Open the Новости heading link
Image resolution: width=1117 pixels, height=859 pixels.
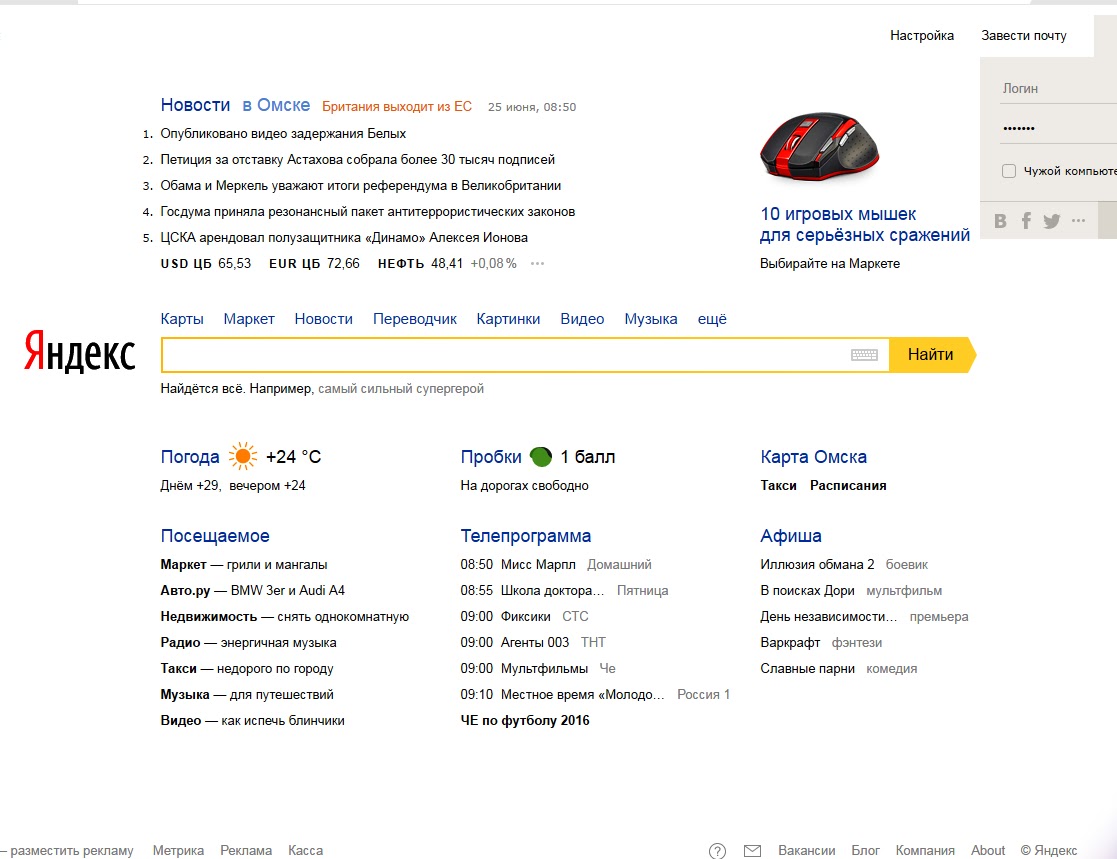coord(195,105)
